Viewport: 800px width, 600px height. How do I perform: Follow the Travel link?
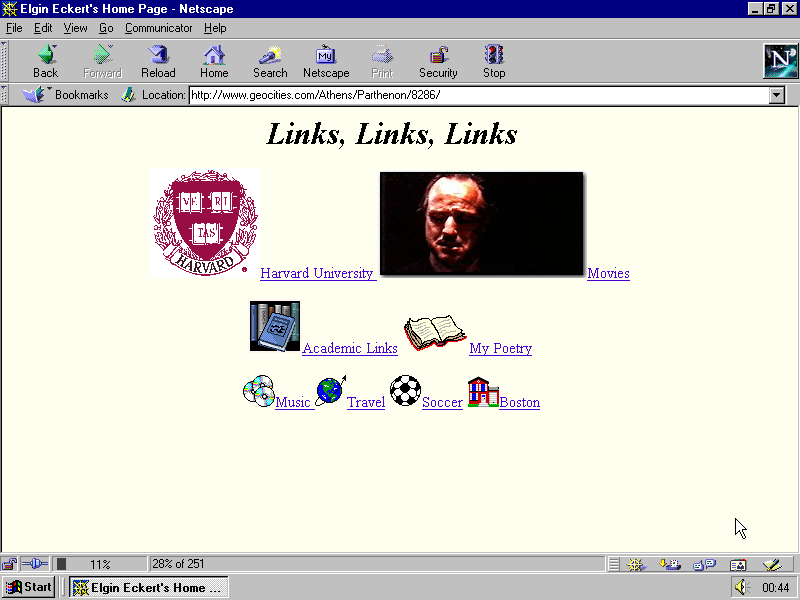366,403
